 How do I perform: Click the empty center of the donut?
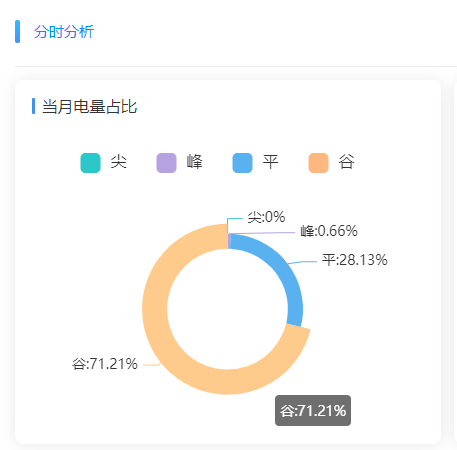pyautogui.click(x=227, y=309)
